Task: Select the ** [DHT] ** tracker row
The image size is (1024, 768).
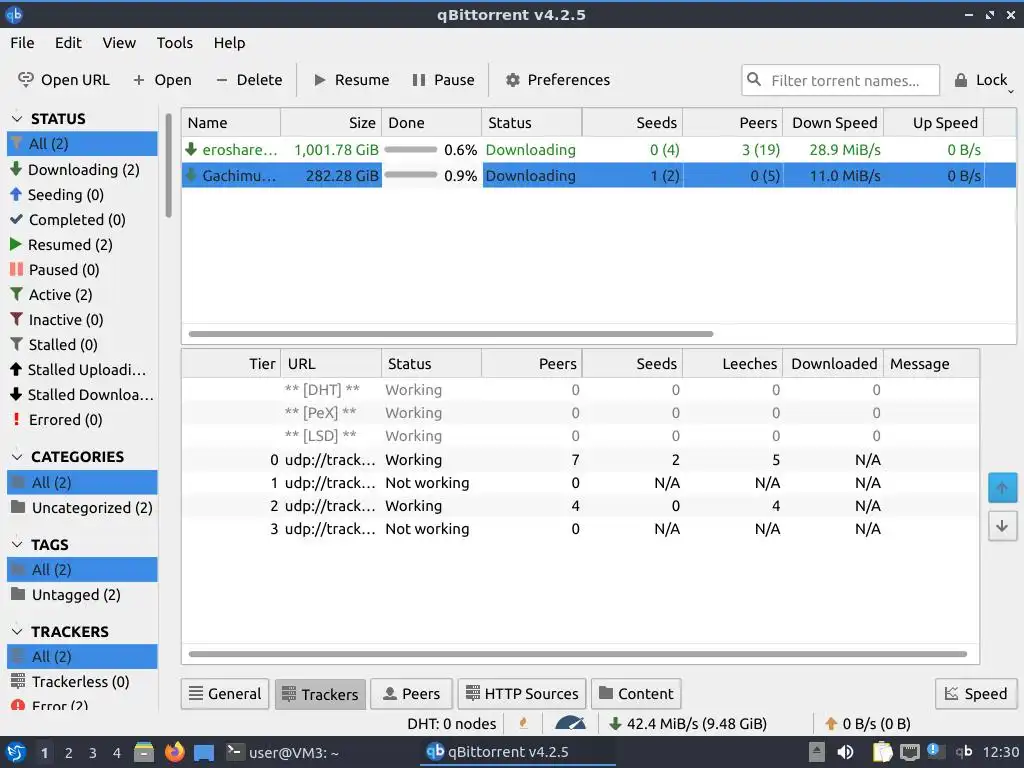Action: (580, 390)
